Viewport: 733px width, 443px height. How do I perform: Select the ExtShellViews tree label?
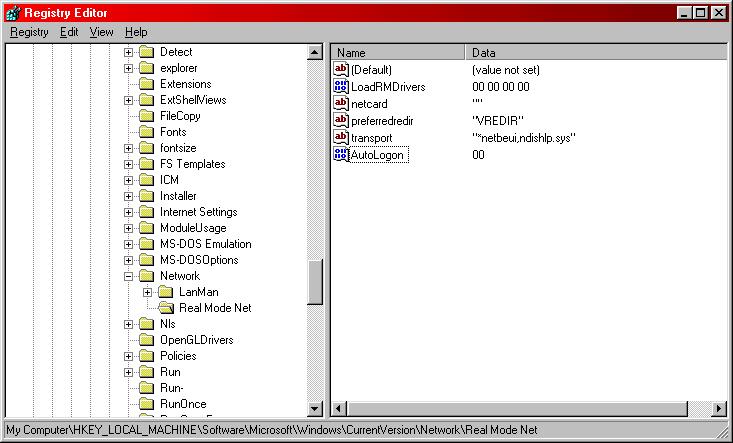coord(193,100)
